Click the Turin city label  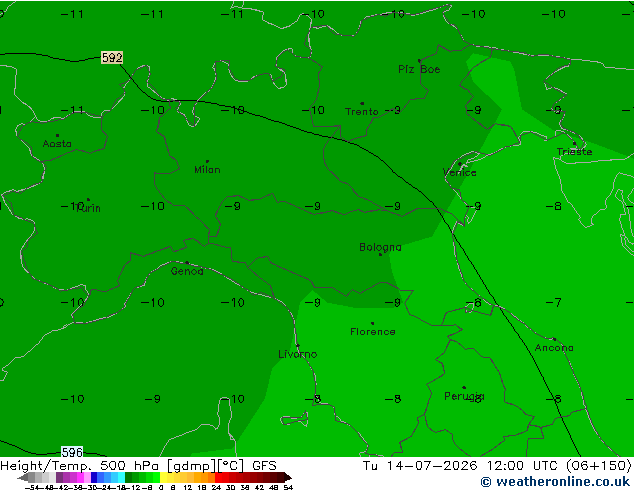(x=88, y=208)
